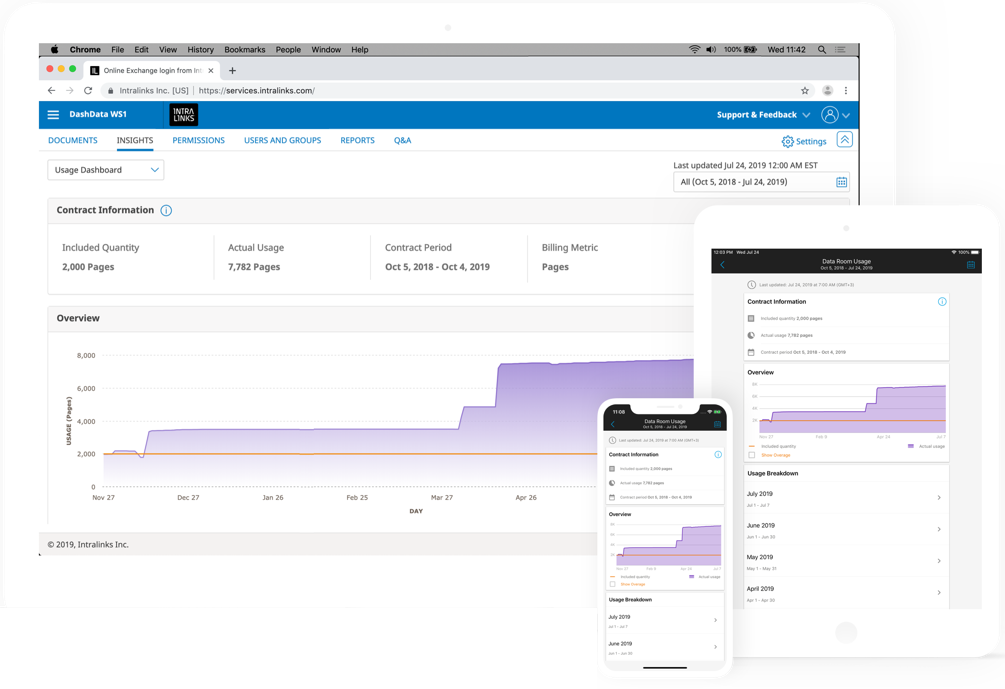Viewport: 1005px width, 689px height.
Task: Tap the back arrow on the phone header
Action: click(613, 424)
